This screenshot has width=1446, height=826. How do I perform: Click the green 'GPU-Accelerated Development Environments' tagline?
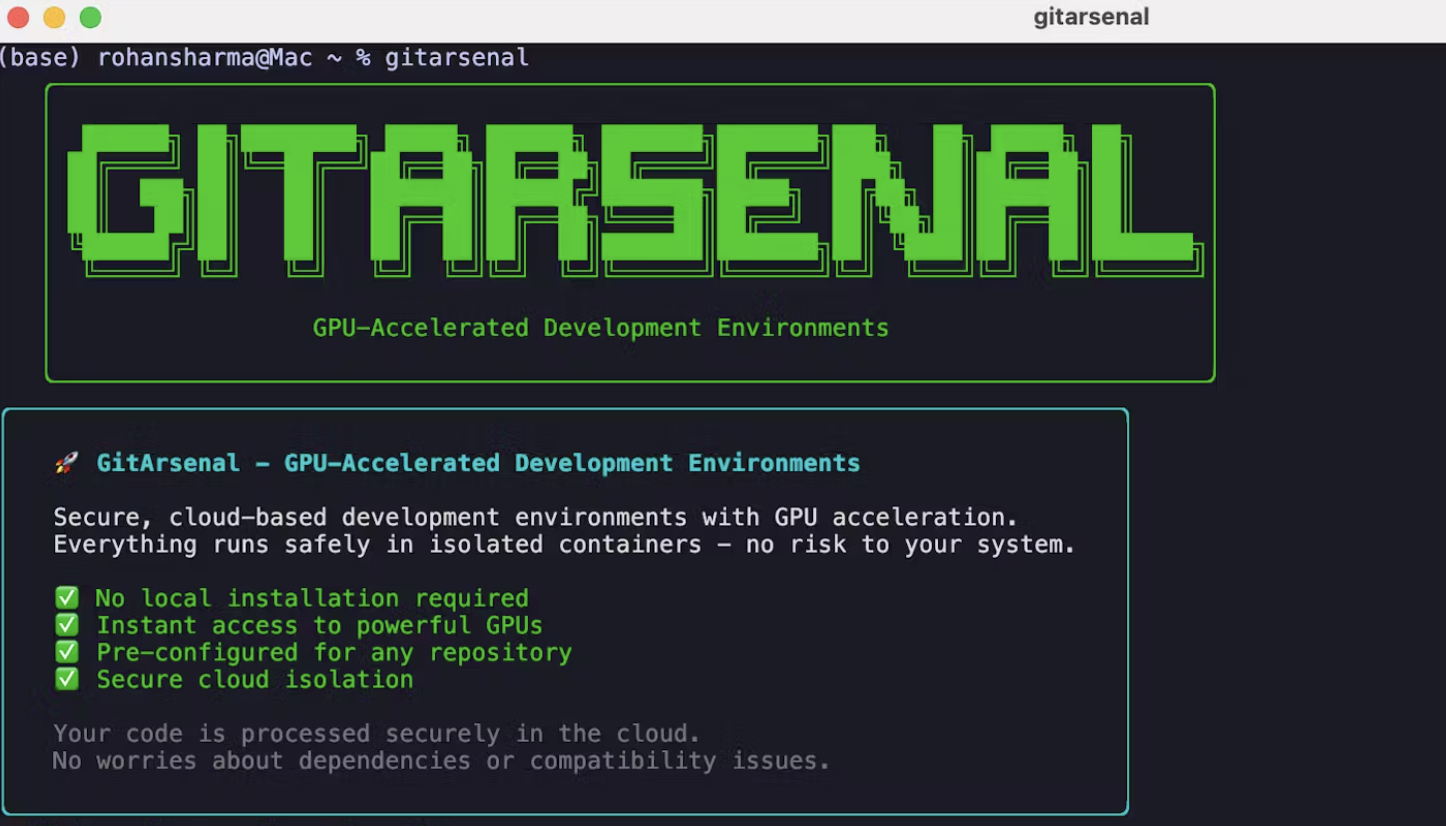(601, 328)
